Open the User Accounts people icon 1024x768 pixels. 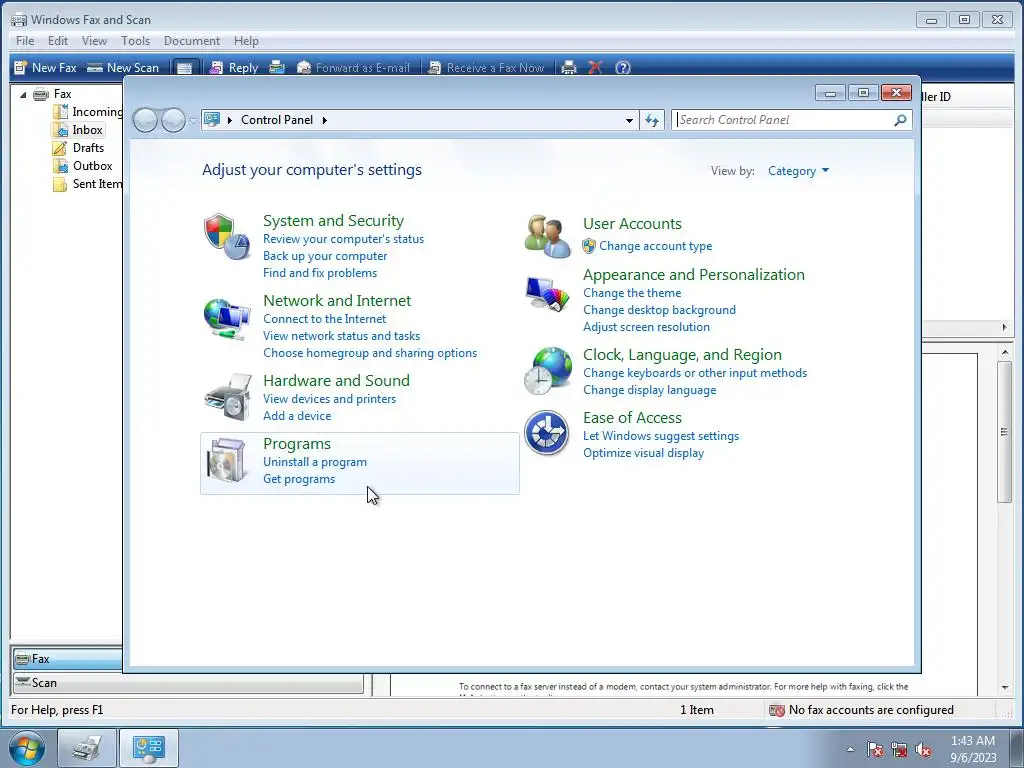(x=547, y=236)
